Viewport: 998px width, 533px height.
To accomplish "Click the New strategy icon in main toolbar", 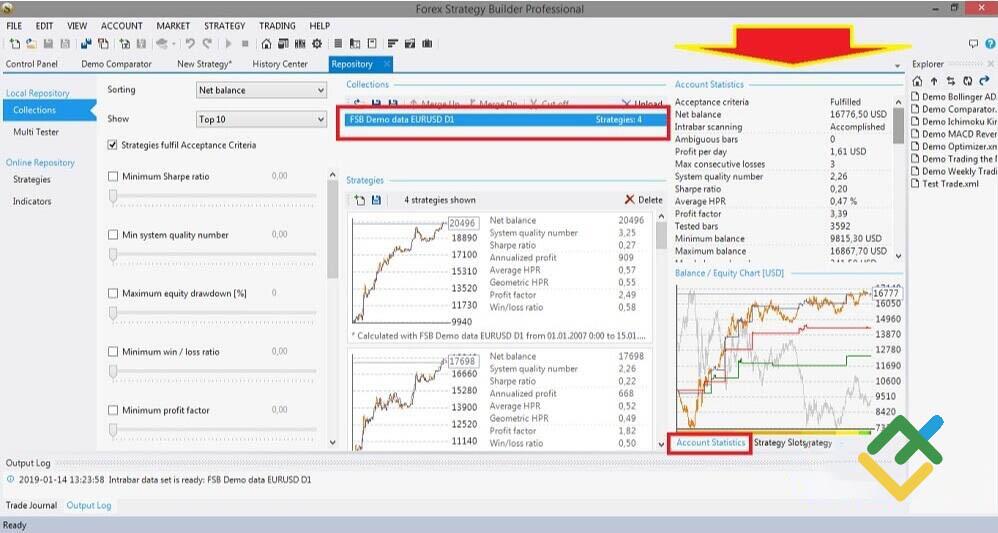I will coord(15,44).
